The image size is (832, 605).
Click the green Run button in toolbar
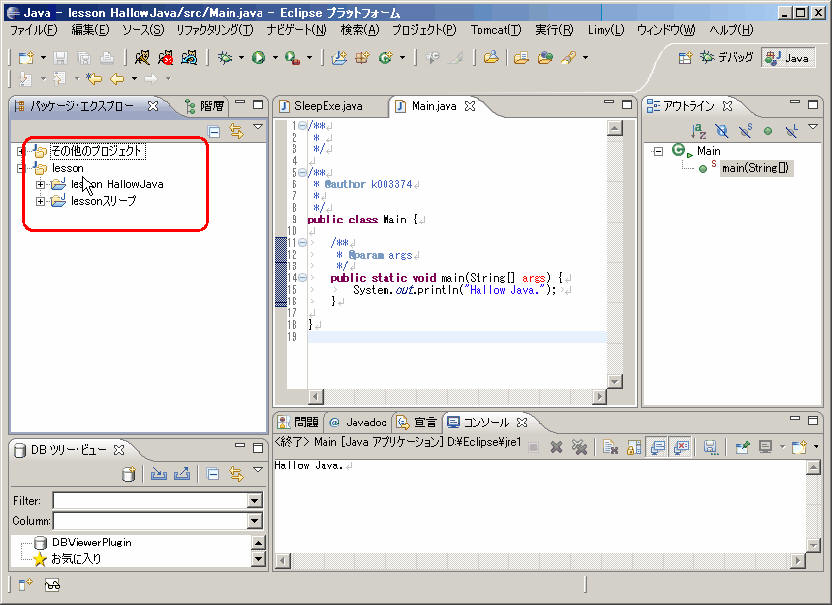tap(258, 58)
